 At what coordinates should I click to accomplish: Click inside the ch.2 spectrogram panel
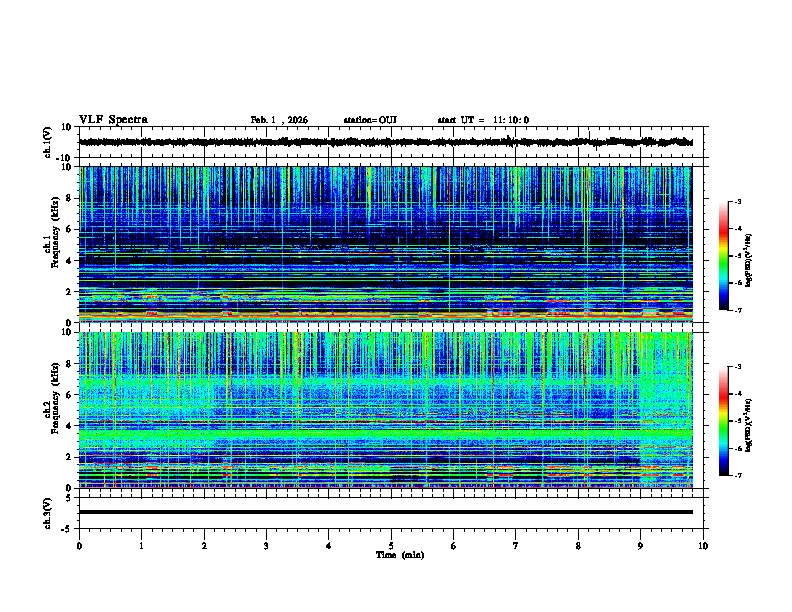coord(385,410)
